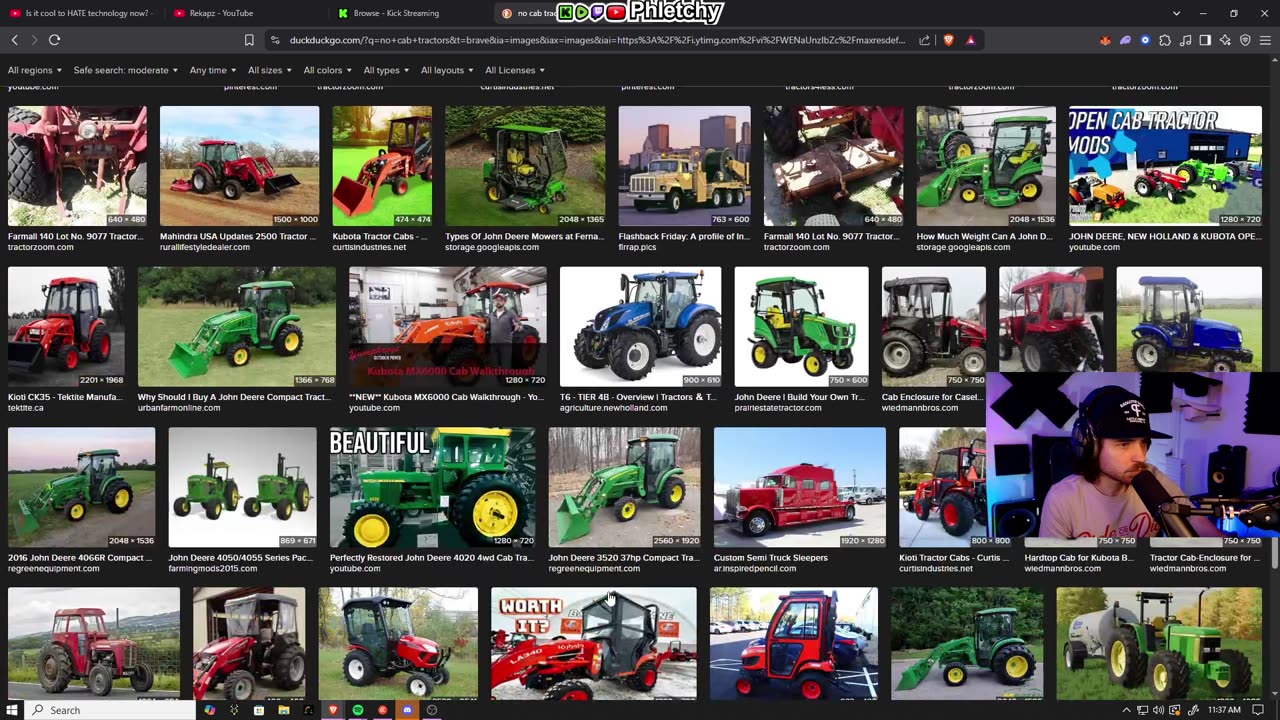Open Leo AI sparkle icon
Image resolution: width=1280 pixels, height=720 pixels.
pos(1225,40)
